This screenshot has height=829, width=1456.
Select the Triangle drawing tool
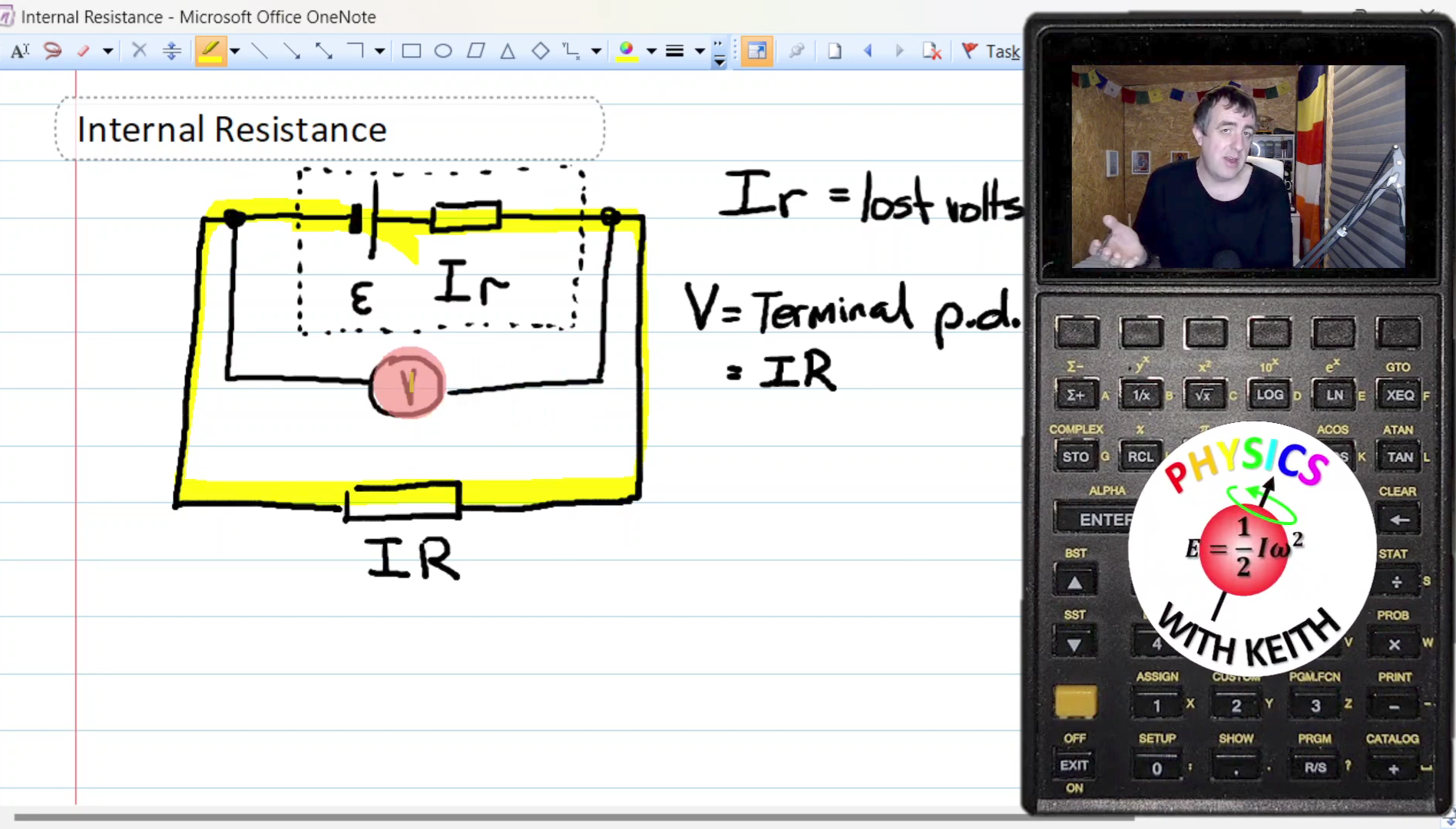click(x=508, y=51)
